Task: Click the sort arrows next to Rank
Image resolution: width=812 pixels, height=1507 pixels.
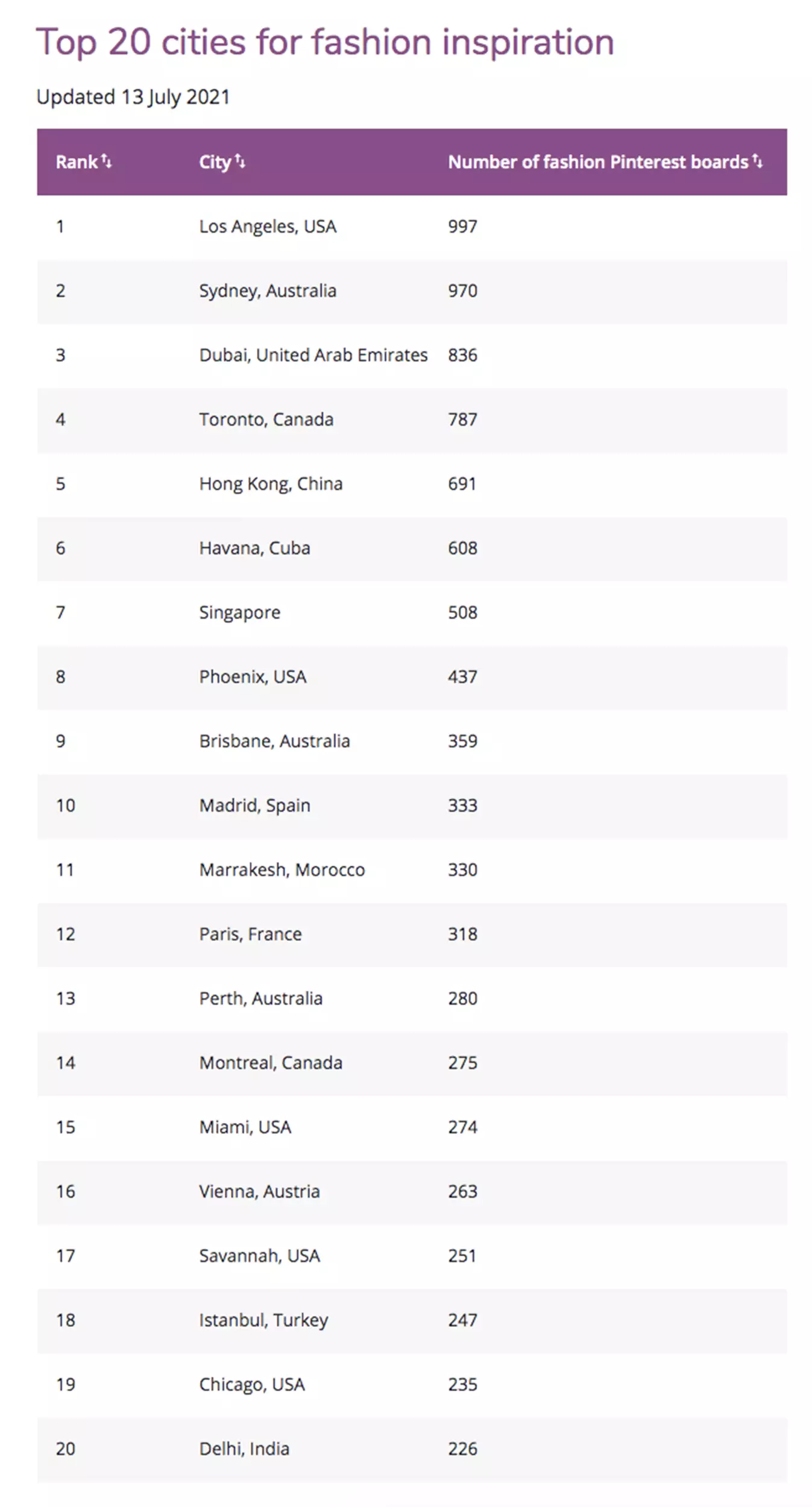Action: [x=106, y=160]
